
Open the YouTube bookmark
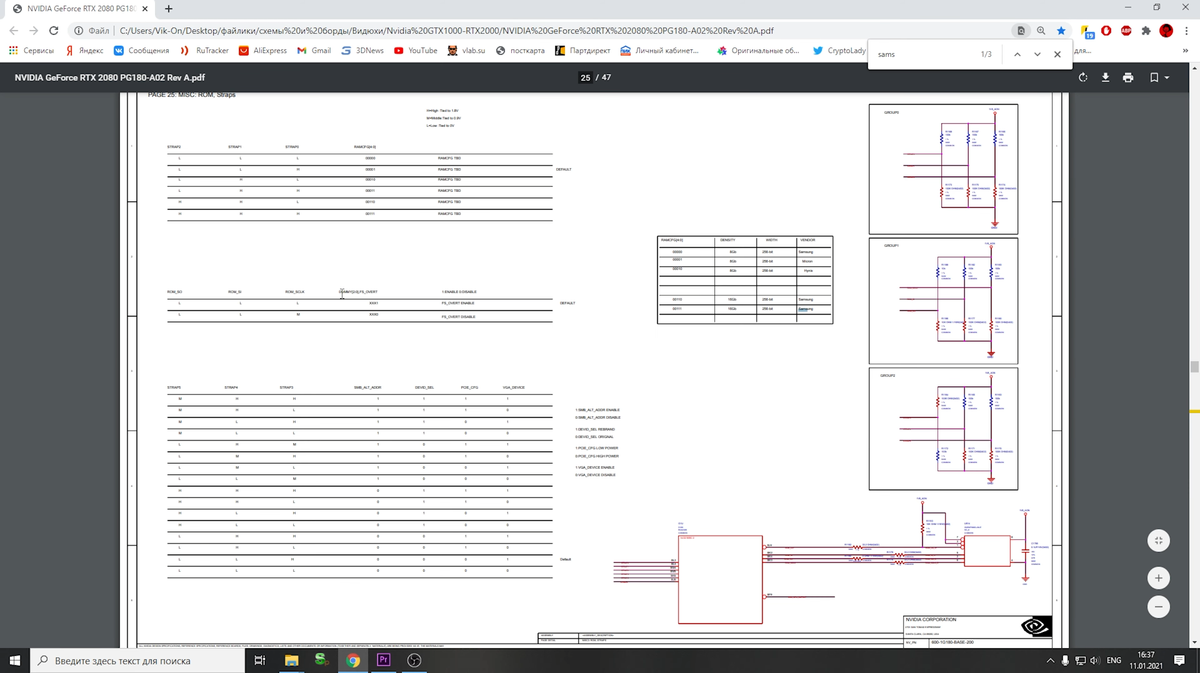point(415,50)
